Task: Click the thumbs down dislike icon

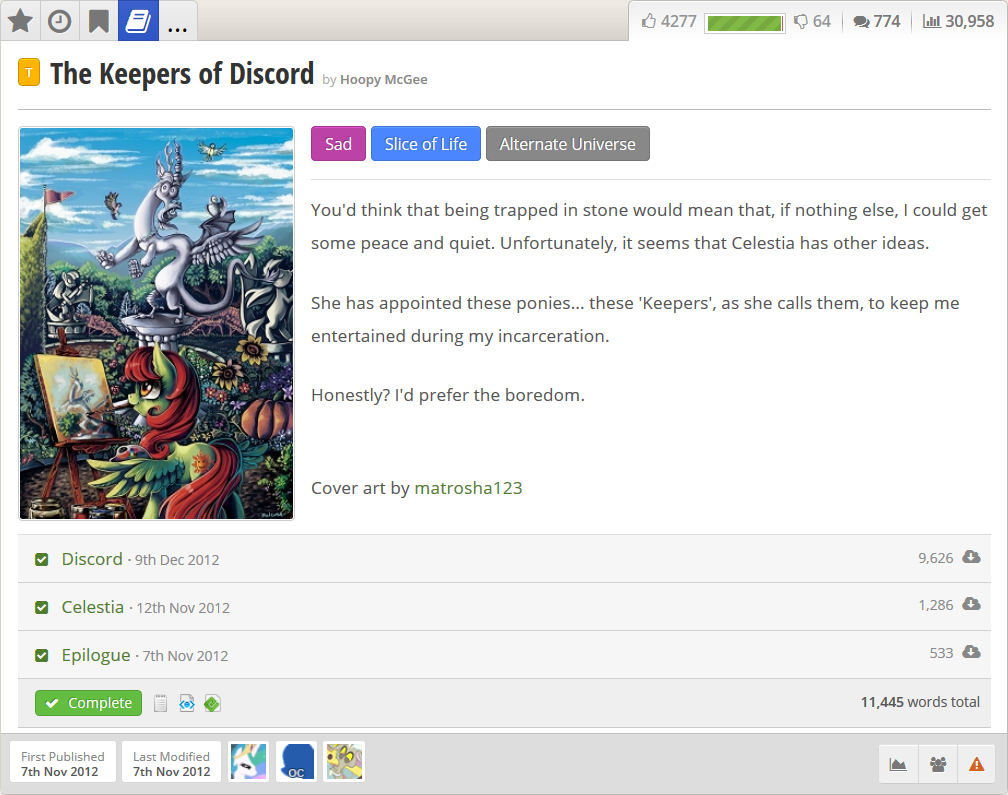Action: coord(800,22)
